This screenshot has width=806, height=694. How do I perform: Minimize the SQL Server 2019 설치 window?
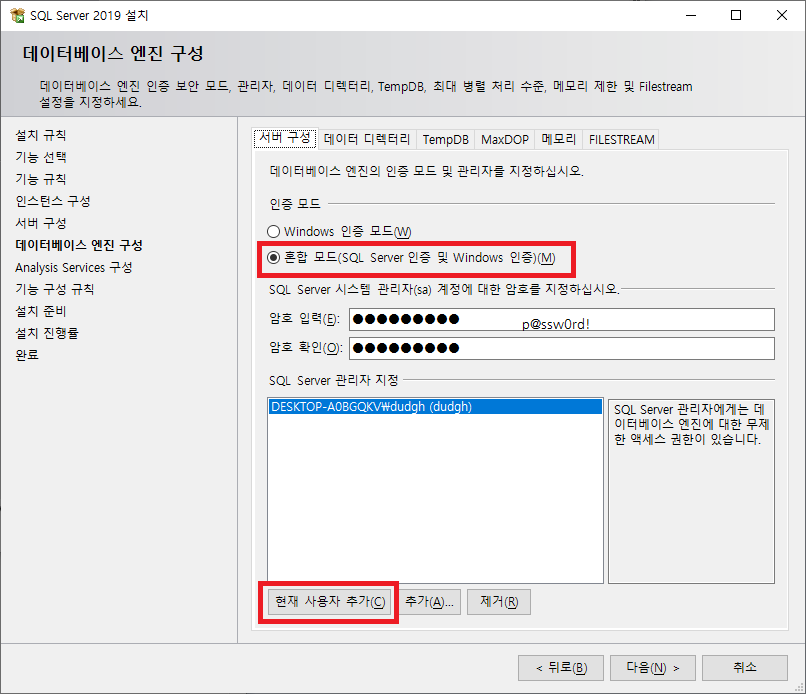[x=691, y=15]
